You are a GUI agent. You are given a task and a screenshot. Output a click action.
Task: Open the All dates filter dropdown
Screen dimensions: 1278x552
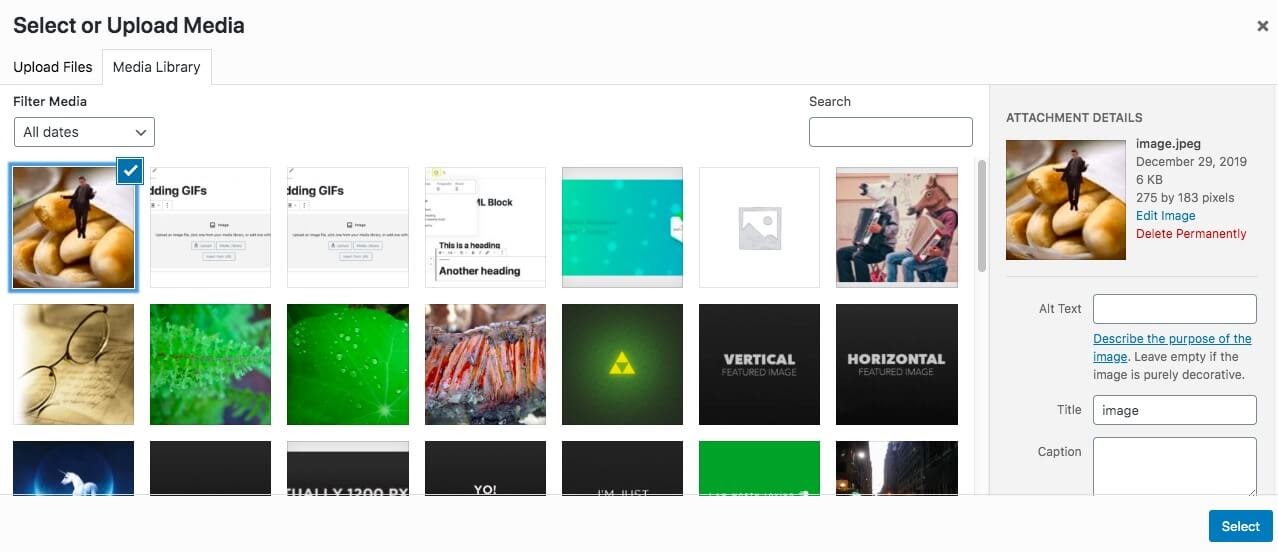(x=85, y=132)
